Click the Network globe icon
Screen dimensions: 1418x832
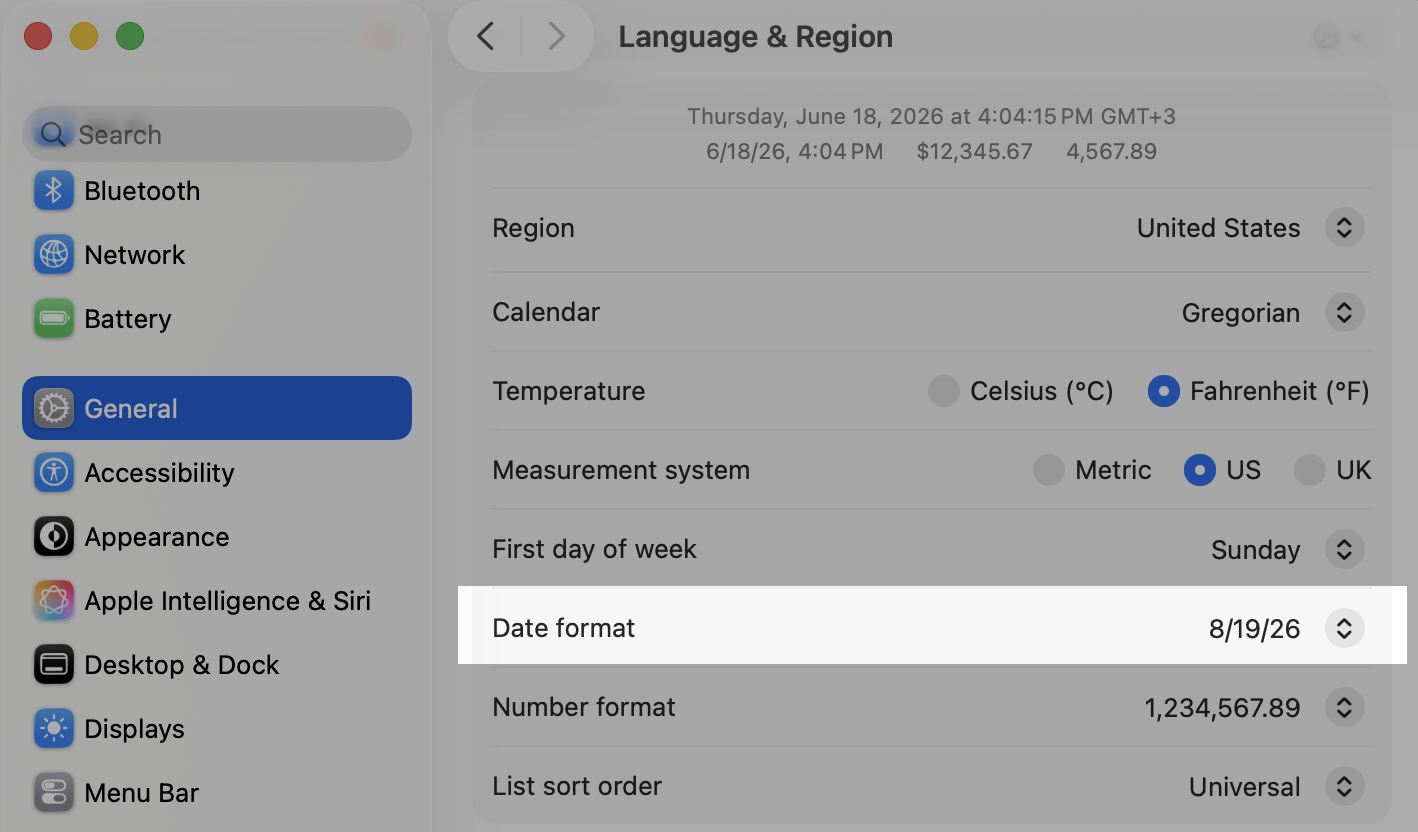[54, 255]
